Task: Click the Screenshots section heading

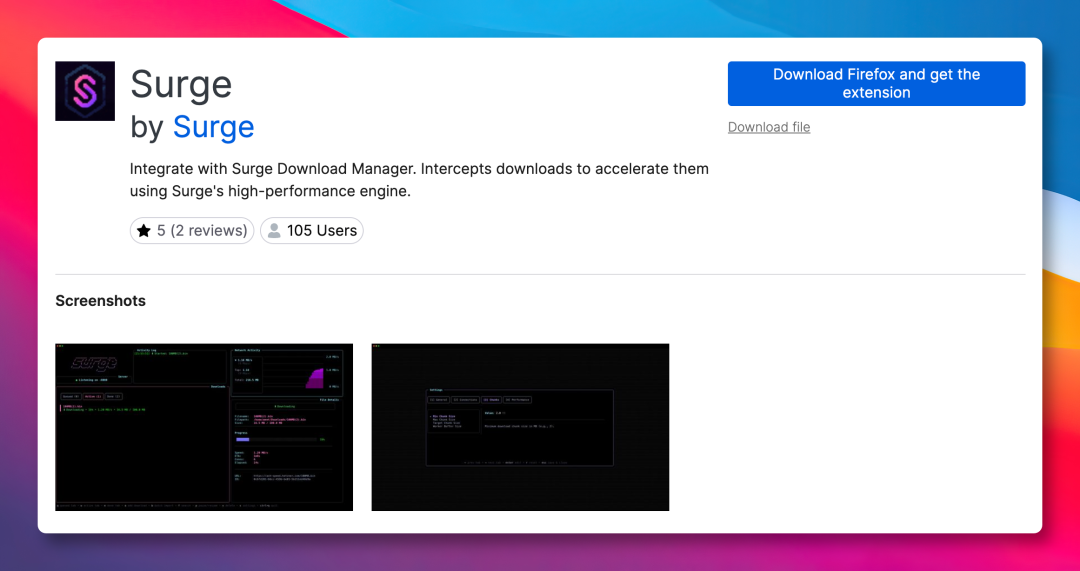Action: tap(100, 301)
